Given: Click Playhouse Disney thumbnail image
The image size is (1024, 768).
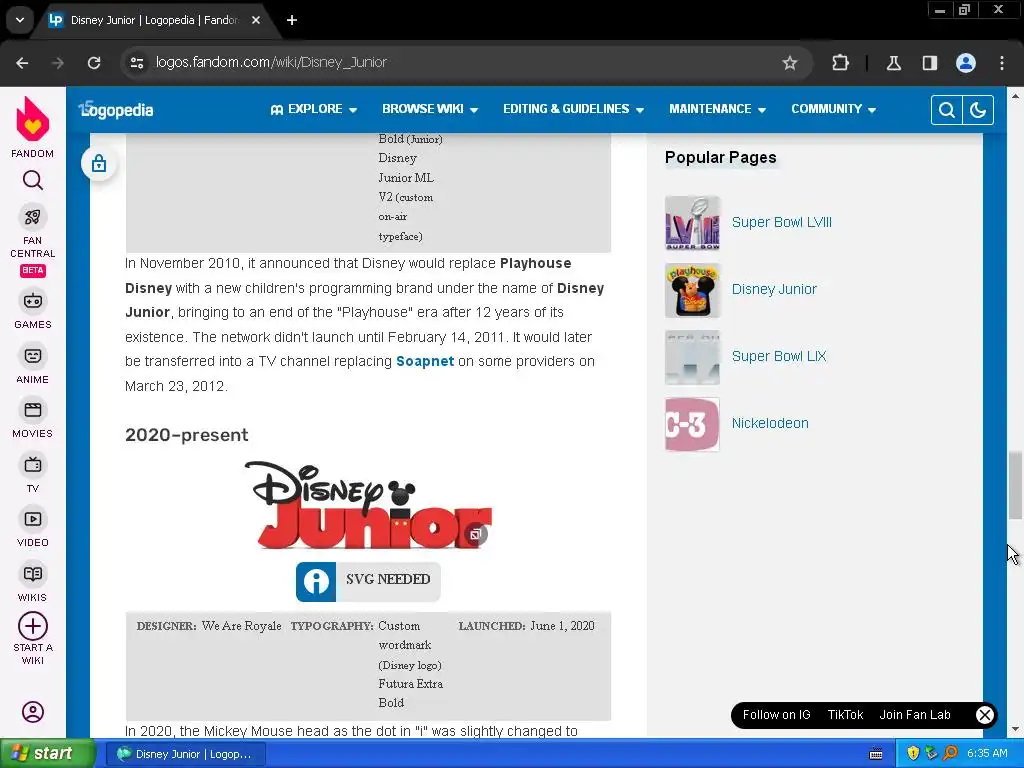Looking at the screenshot, I should 692,290.
